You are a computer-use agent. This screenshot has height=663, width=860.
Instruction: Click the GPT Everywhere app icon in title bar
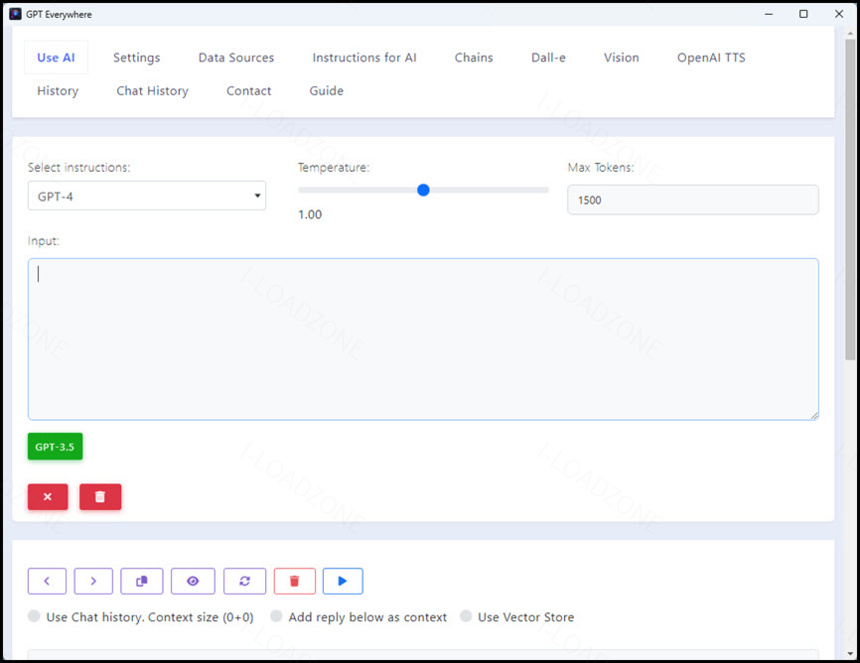coord(15,14)
